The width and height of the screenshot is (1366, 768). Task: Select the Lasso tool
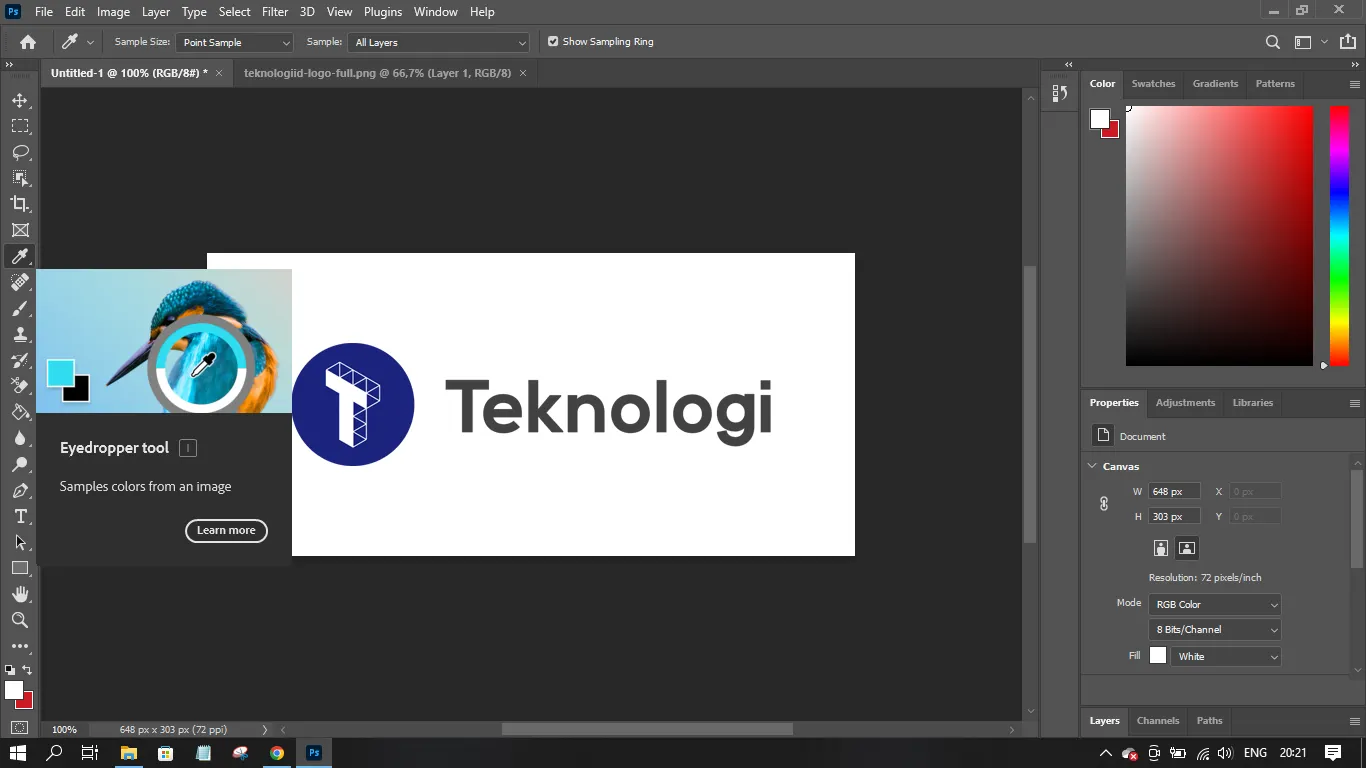(20, 152)
